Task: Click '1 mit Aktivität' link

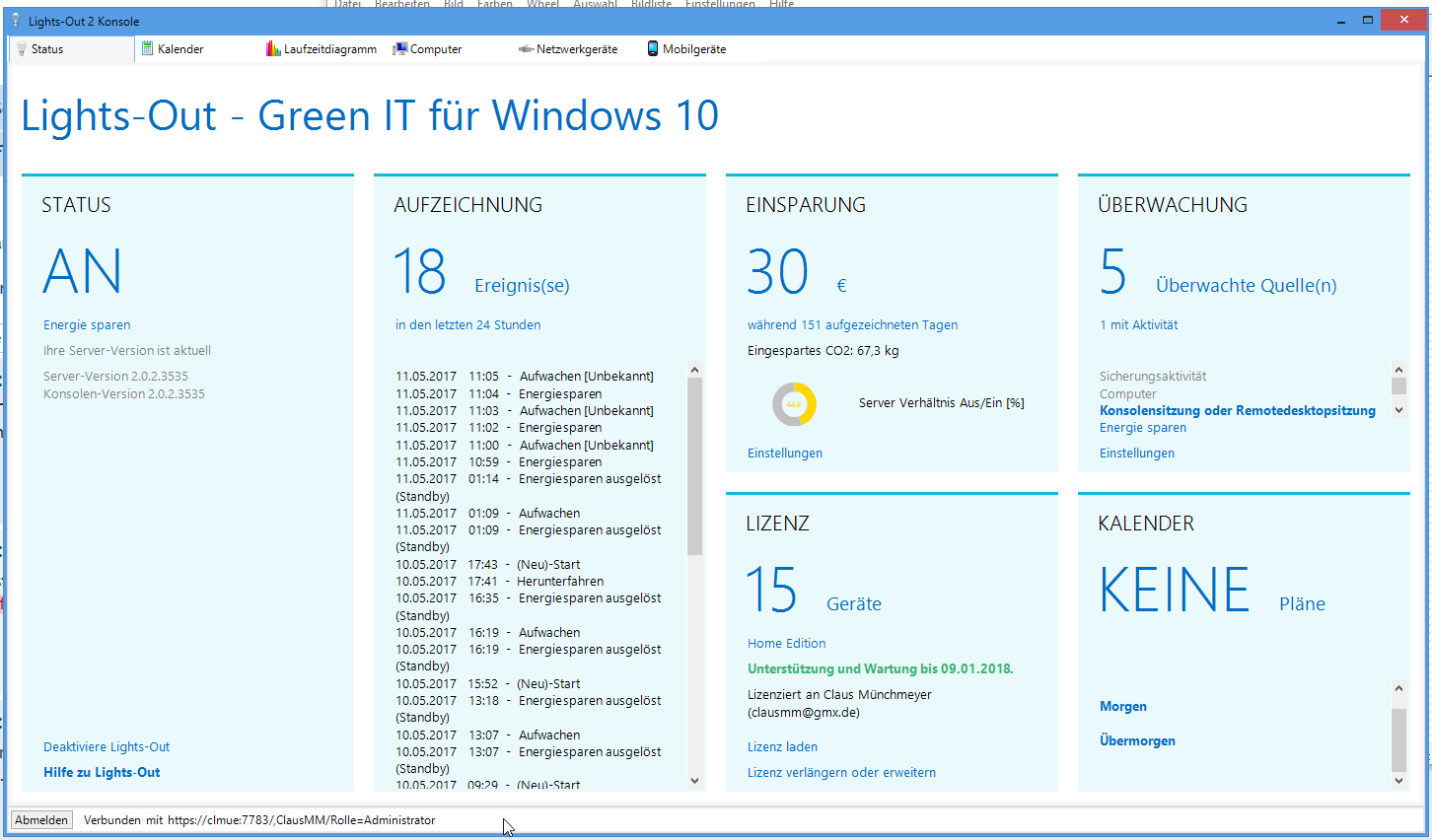Action: [x=1138, y=325]
